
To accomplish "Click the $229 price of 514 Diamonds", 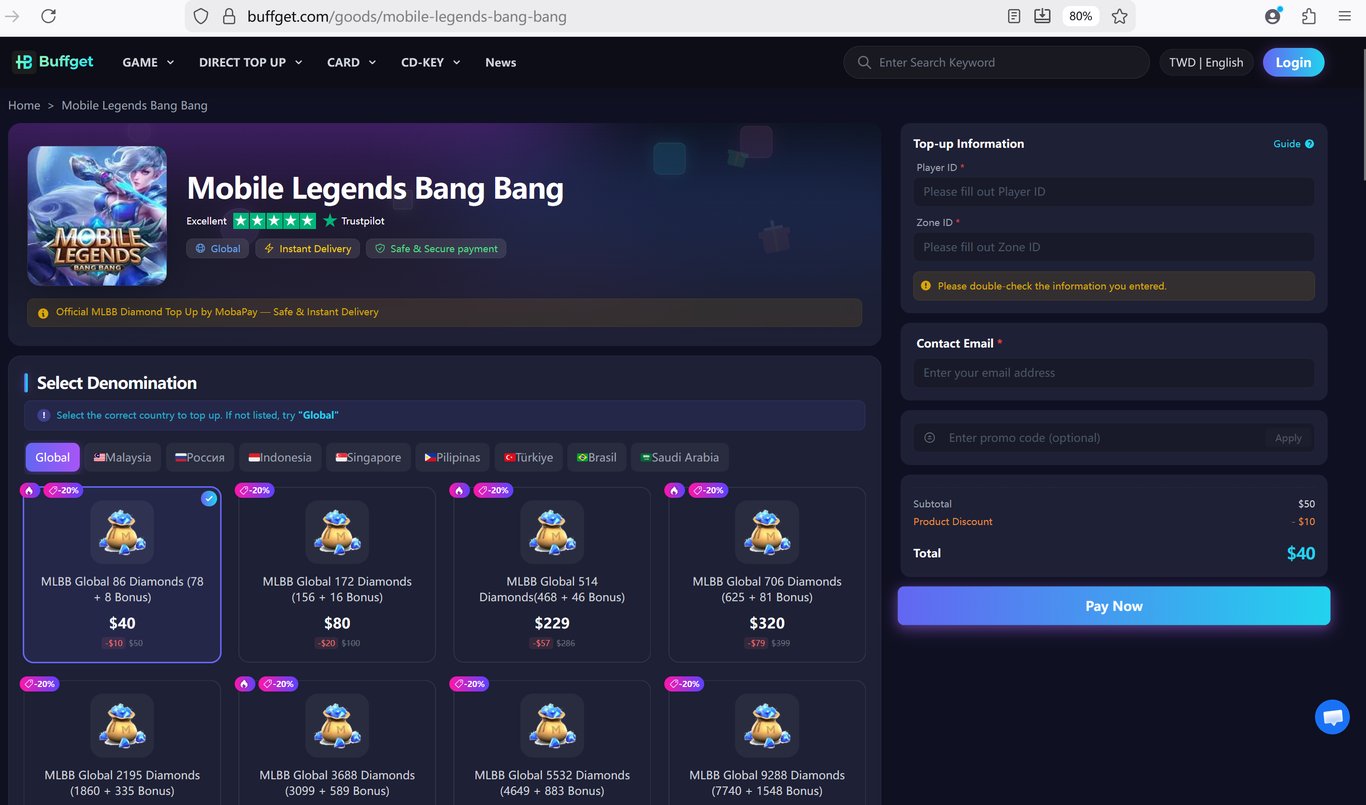I will point(552,623).
